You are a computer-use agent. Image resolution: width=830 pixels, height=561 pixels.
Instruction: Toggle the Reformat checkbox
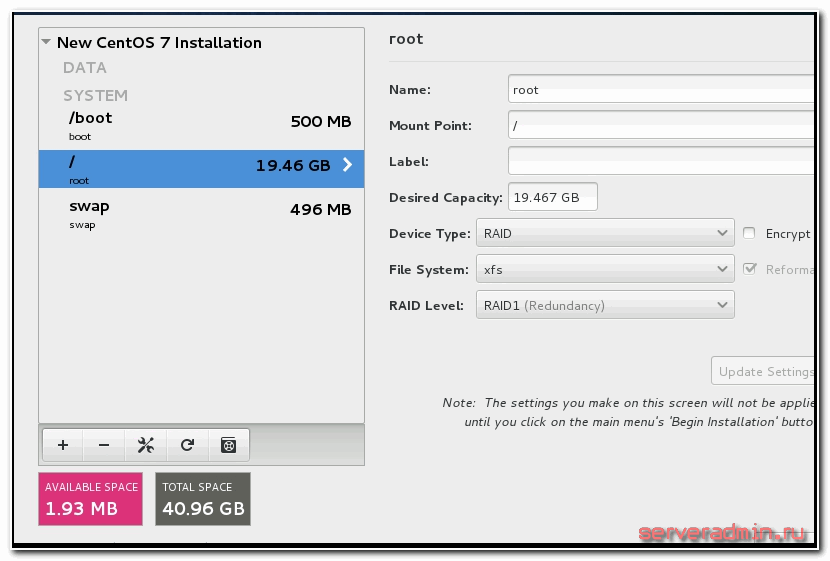pyautogui.click(x=750, y=269)
